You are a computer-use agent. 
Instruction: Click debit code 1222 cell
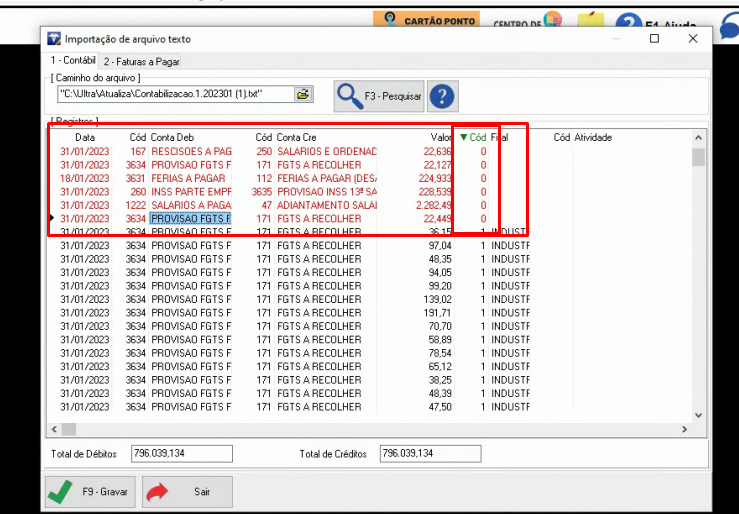[136, 205]
